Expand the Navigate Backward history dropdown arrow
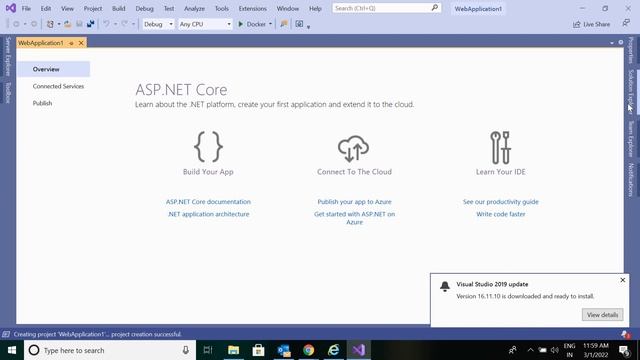This screenshot has height=360, width=640. (25, 24)
